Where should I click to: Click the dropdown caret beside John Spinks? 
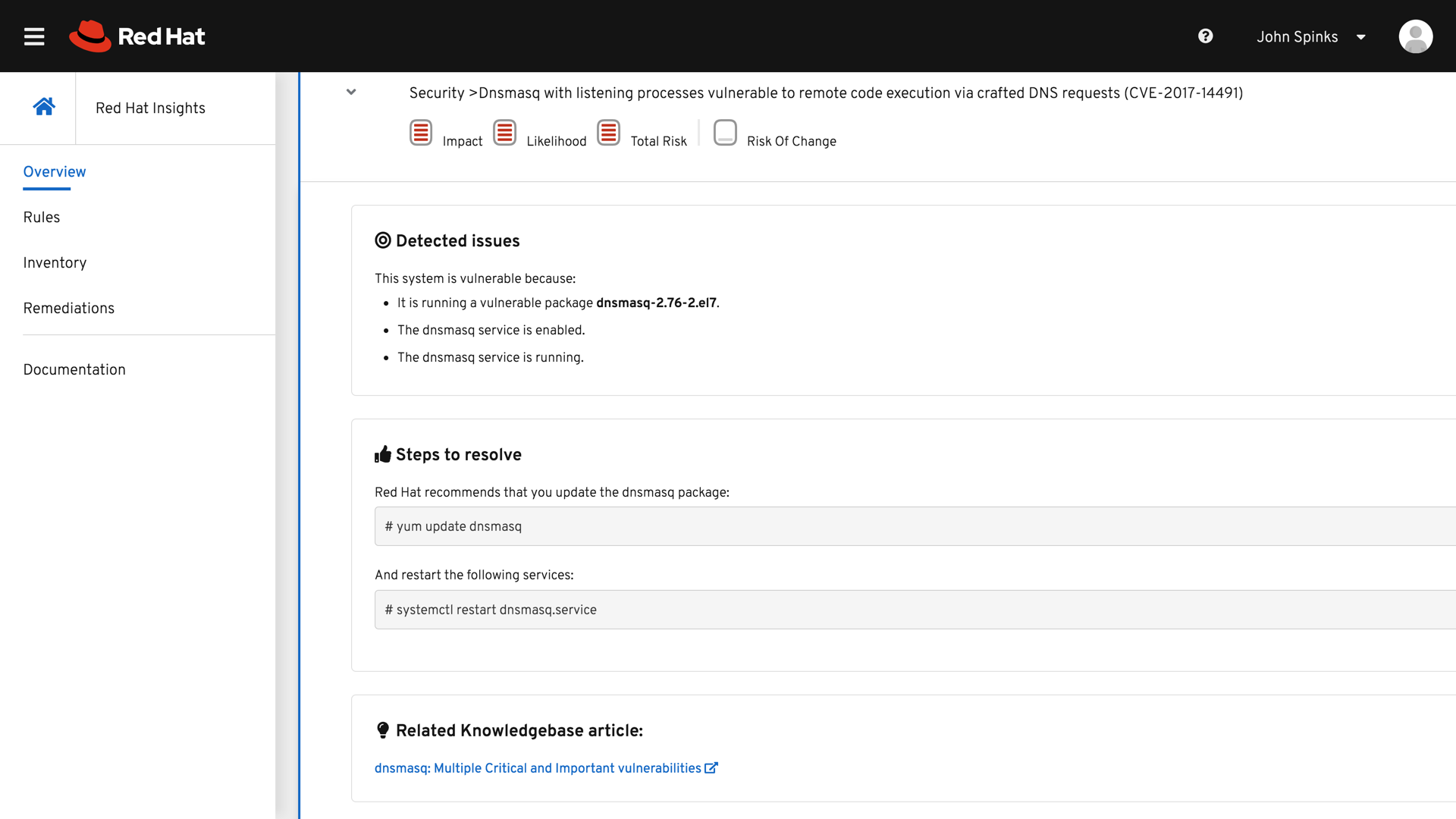tap(1361, 37)
